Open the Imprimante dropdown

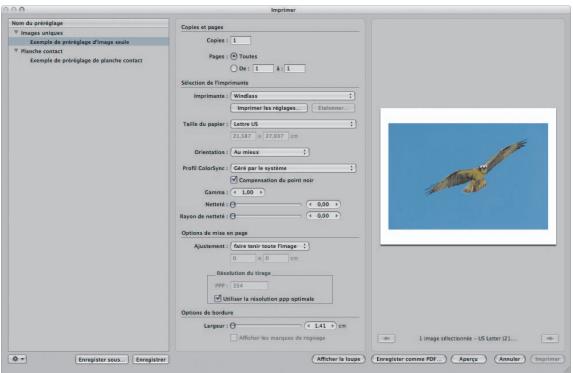tap(293, 96)
